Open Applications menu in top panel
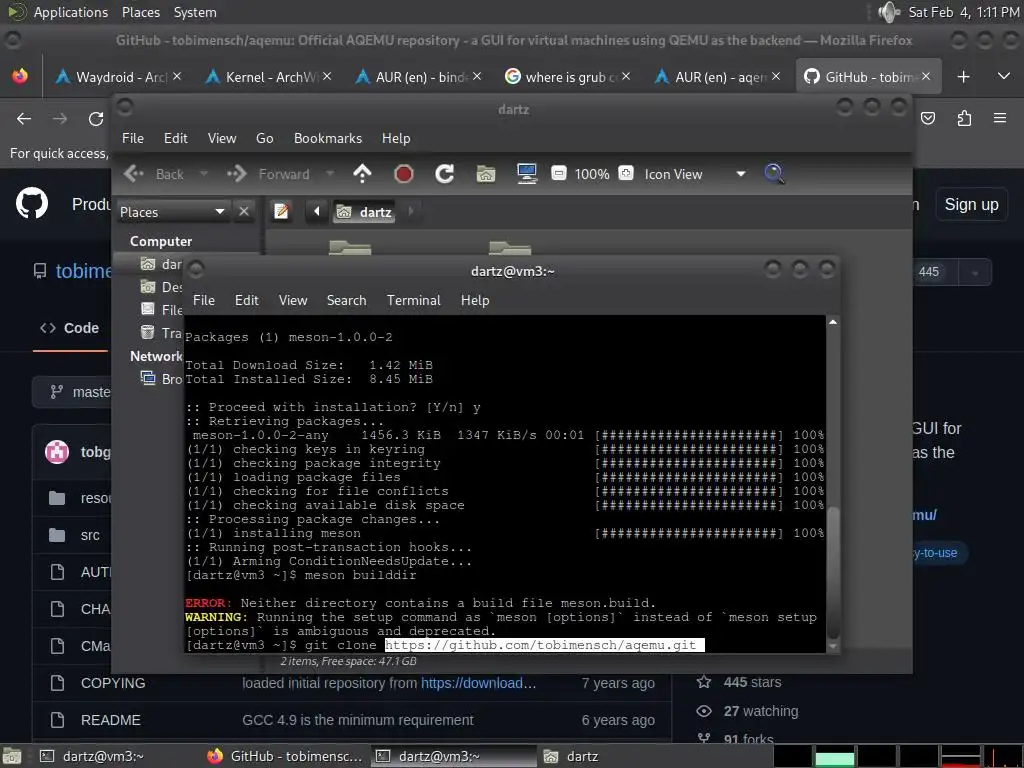 pyautogui.click(x=71, y=12)
